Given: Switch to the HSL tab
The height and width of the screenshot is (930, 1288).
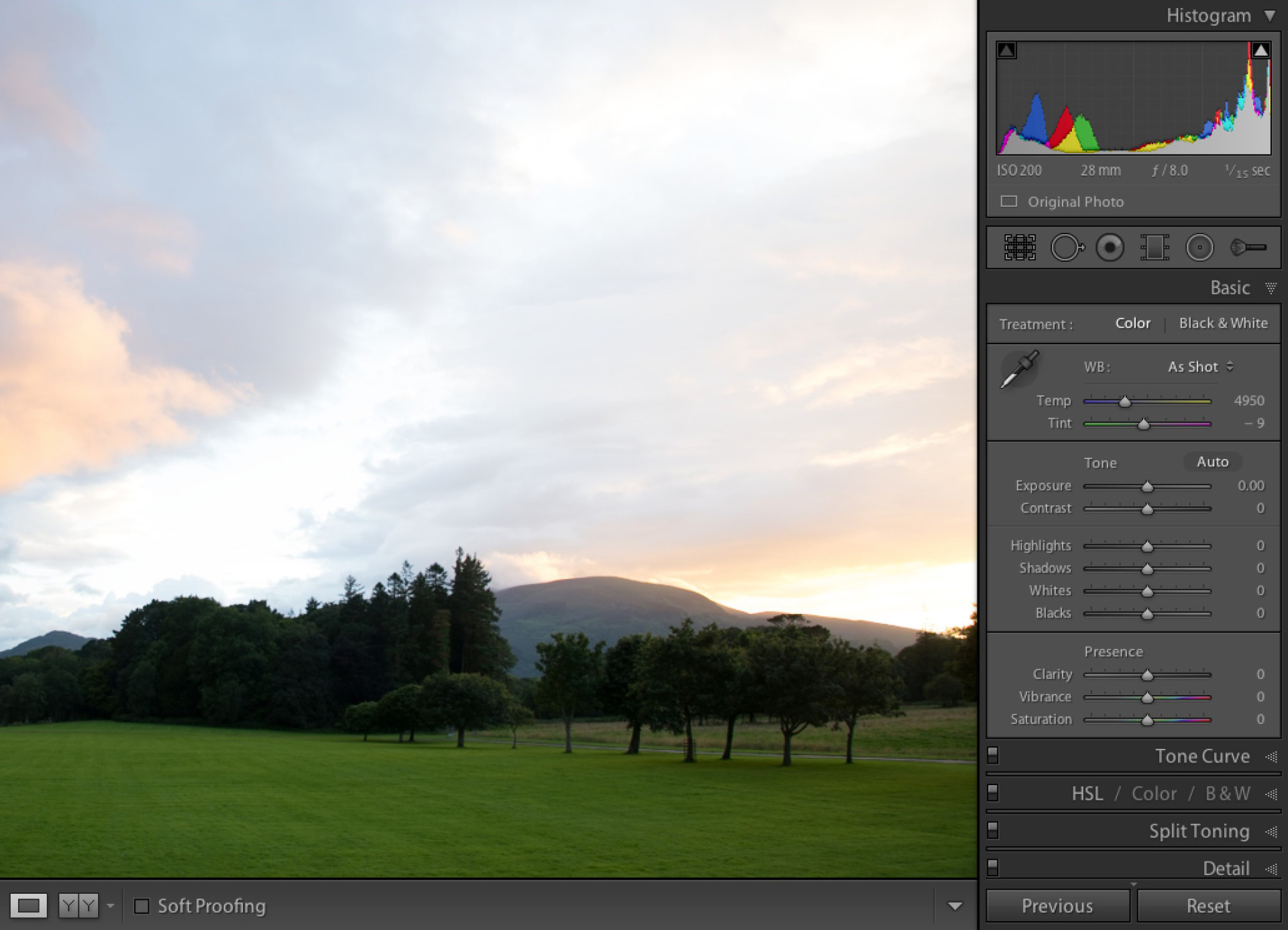Looking at the screenshot, I should 1087,794.
